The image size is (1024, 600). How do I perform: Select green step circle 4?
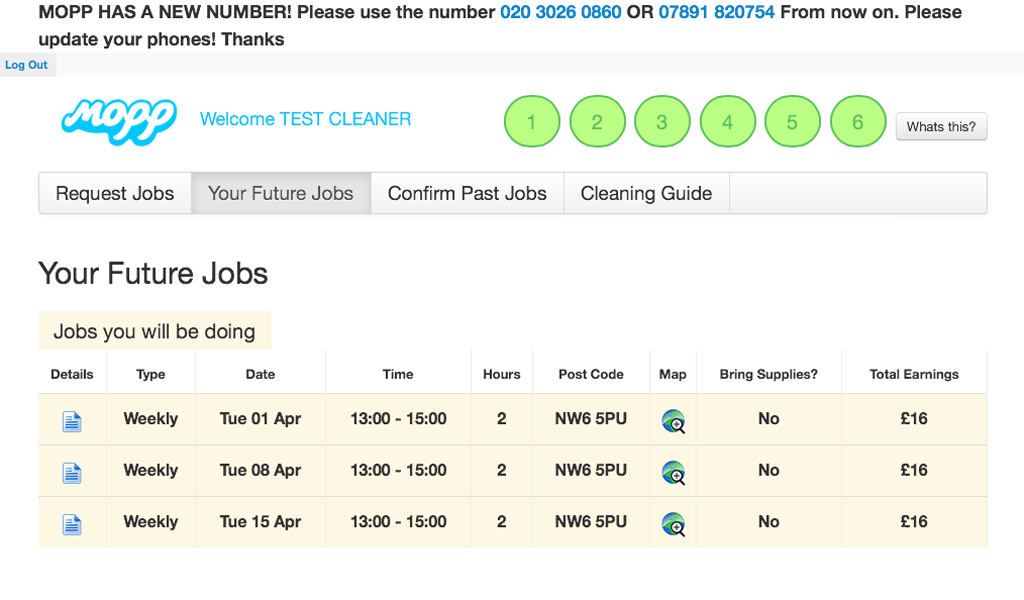point(728,121)
